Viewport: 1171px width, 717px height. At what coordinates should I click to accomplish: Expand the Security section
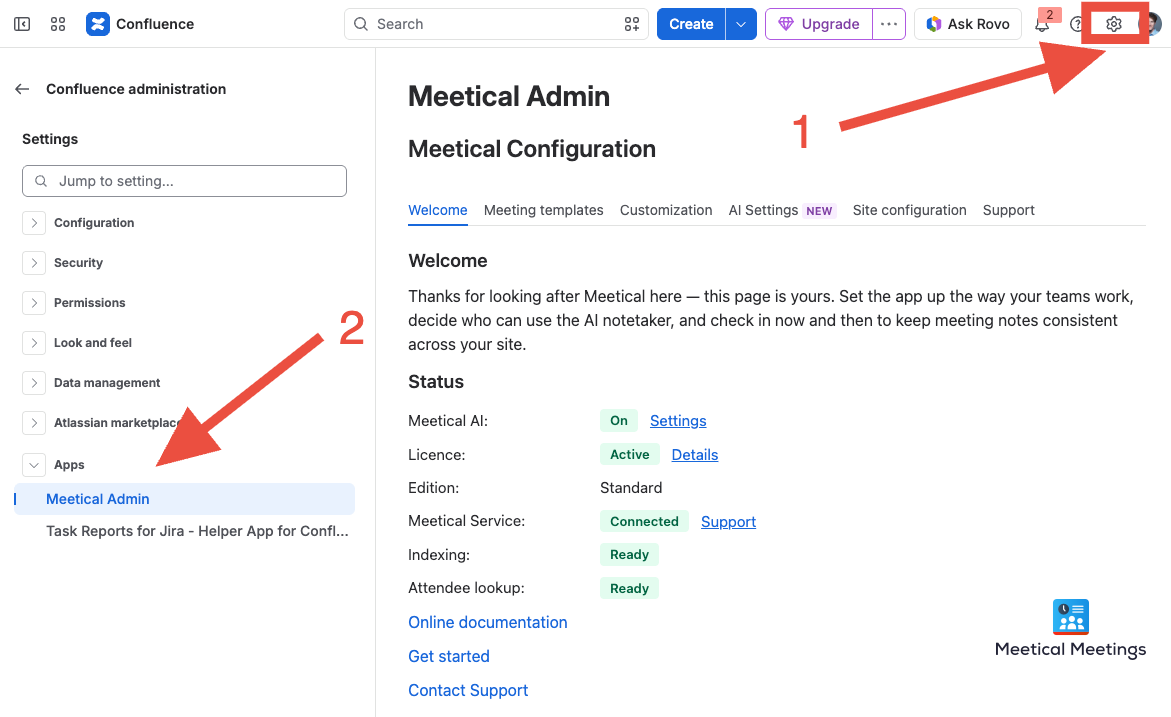click(x=34, y=262)
